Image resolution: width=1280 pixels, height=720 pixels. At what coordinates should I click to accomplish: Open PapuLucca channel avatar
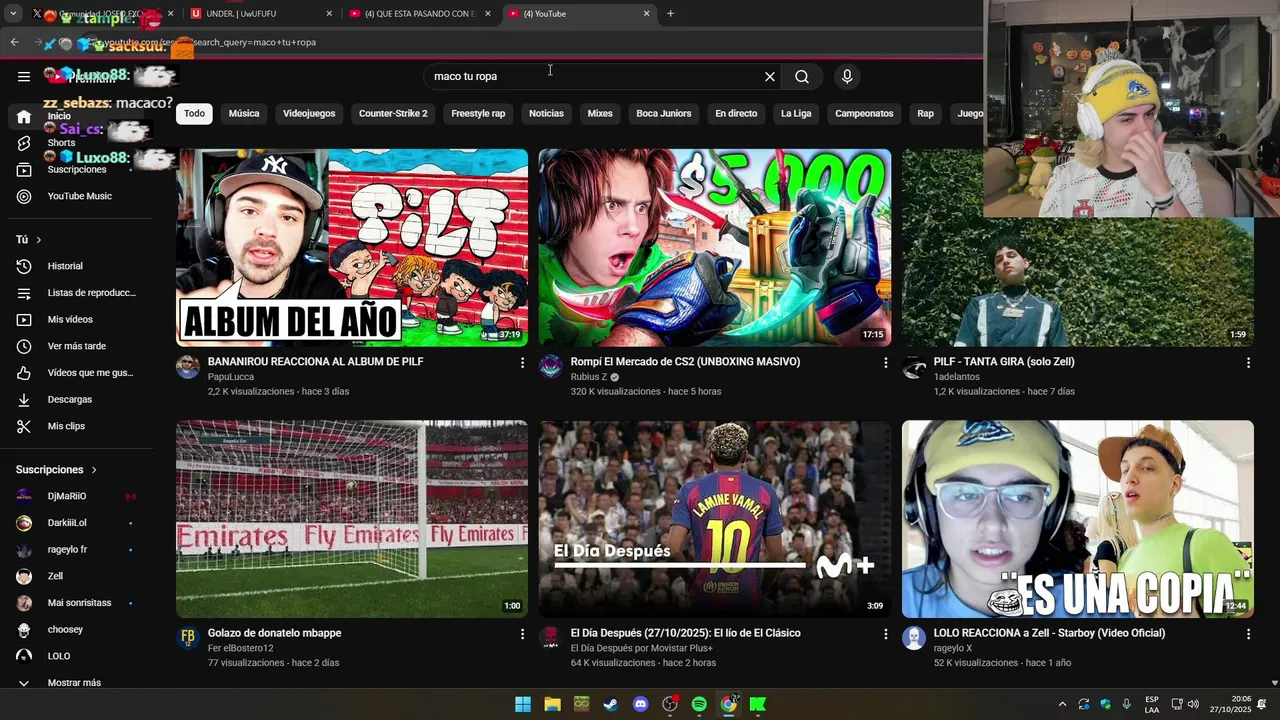point(188,367)
